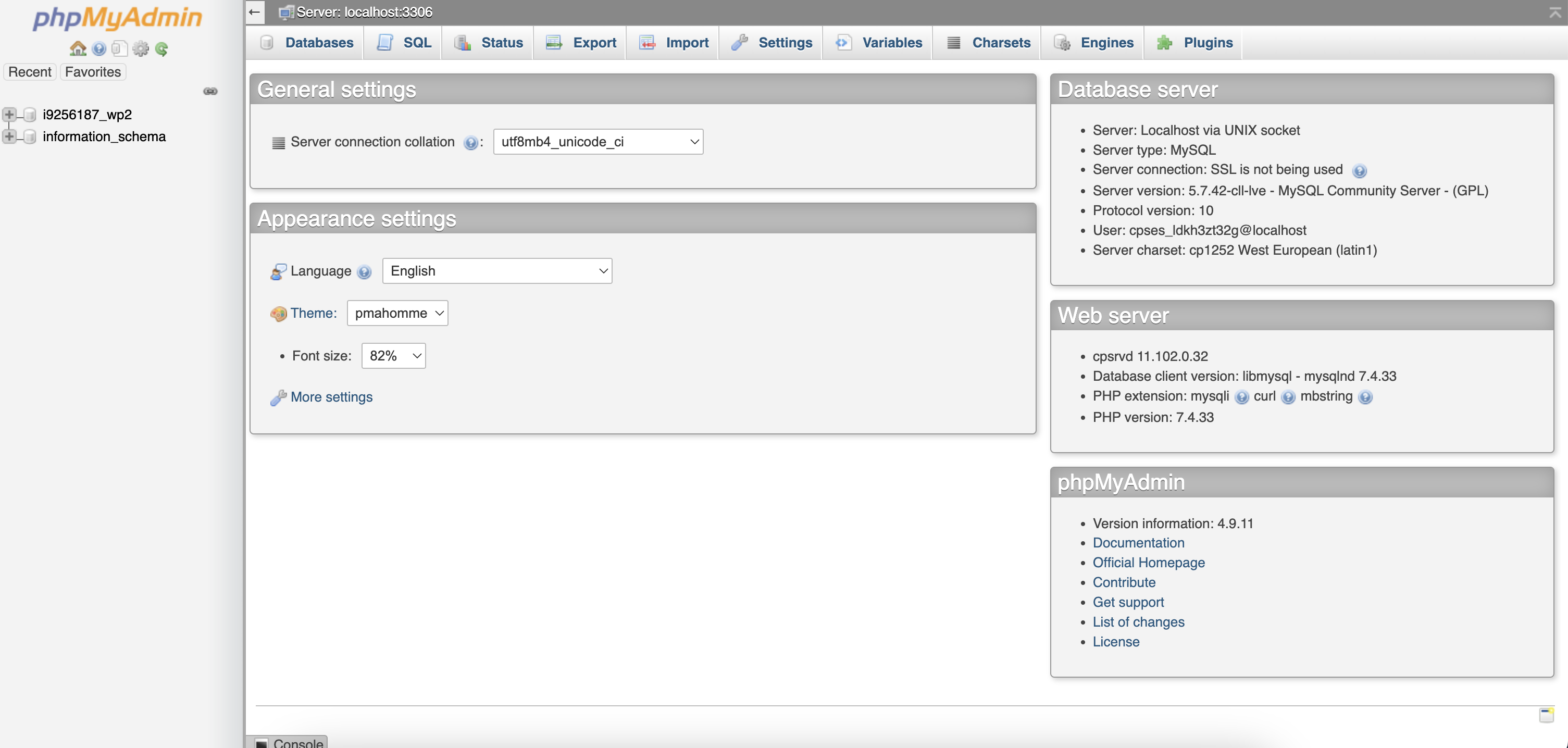The height and width of the screenshot is (748, 1568).
Task: Click help icon beside SSL is not being used
Action: click(1359, 171)
